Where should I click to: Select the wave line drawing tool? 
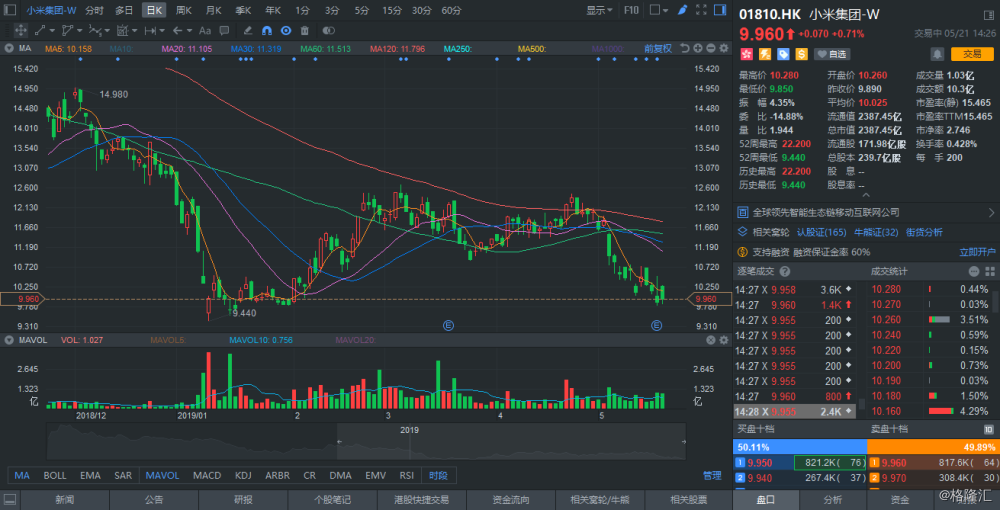click(96, 30)
